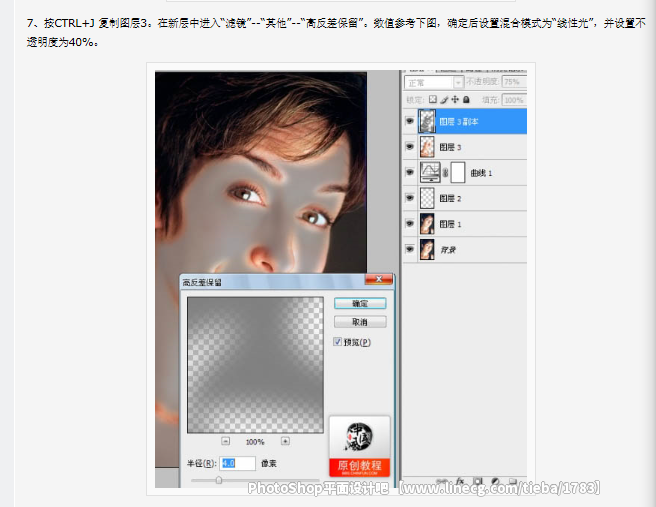Select the layer name 曲线 1

pyautogui.click(x=481, y=173)
